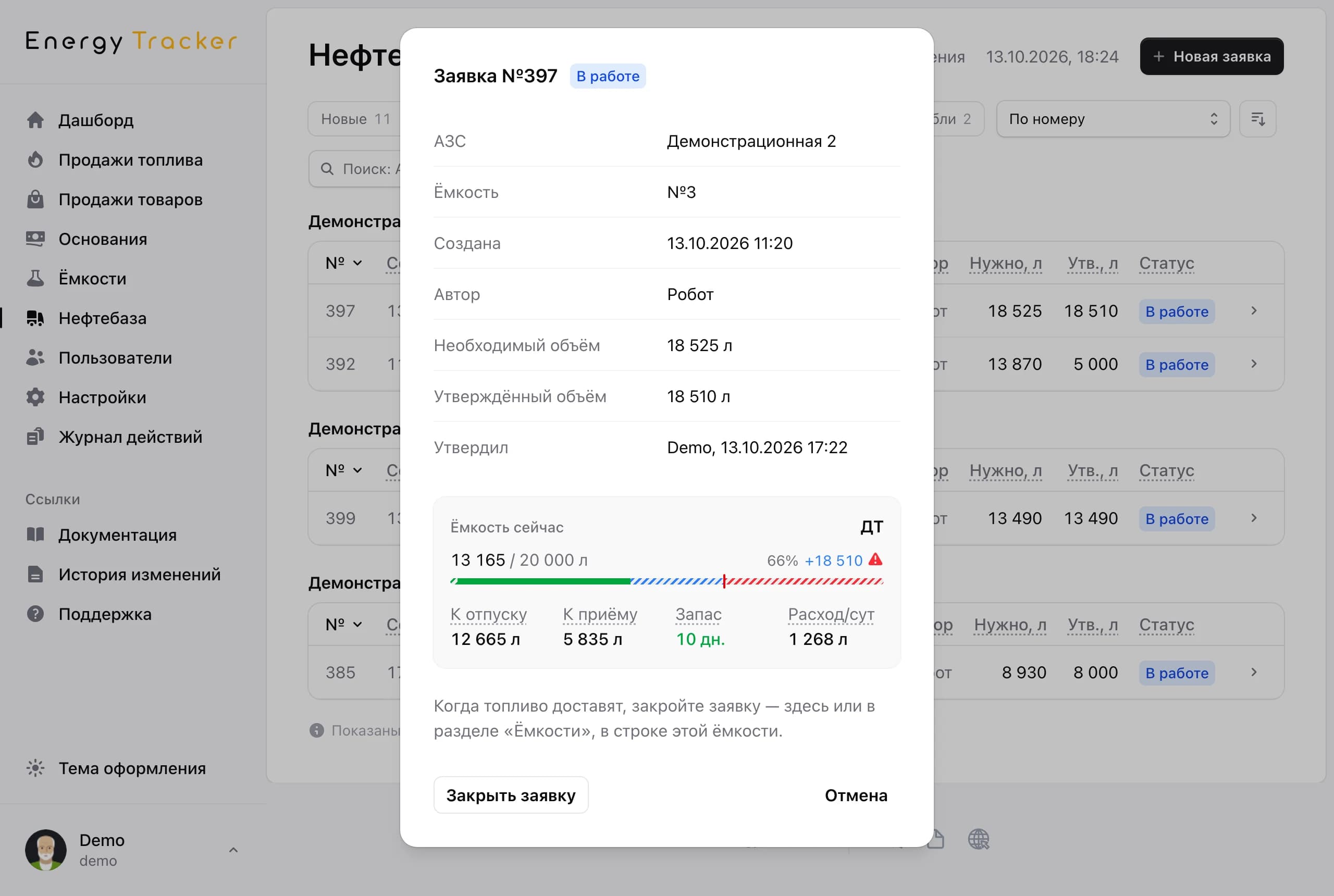
Task: Click the truck icon beside Нефтебаза
Action: (35, 318)
